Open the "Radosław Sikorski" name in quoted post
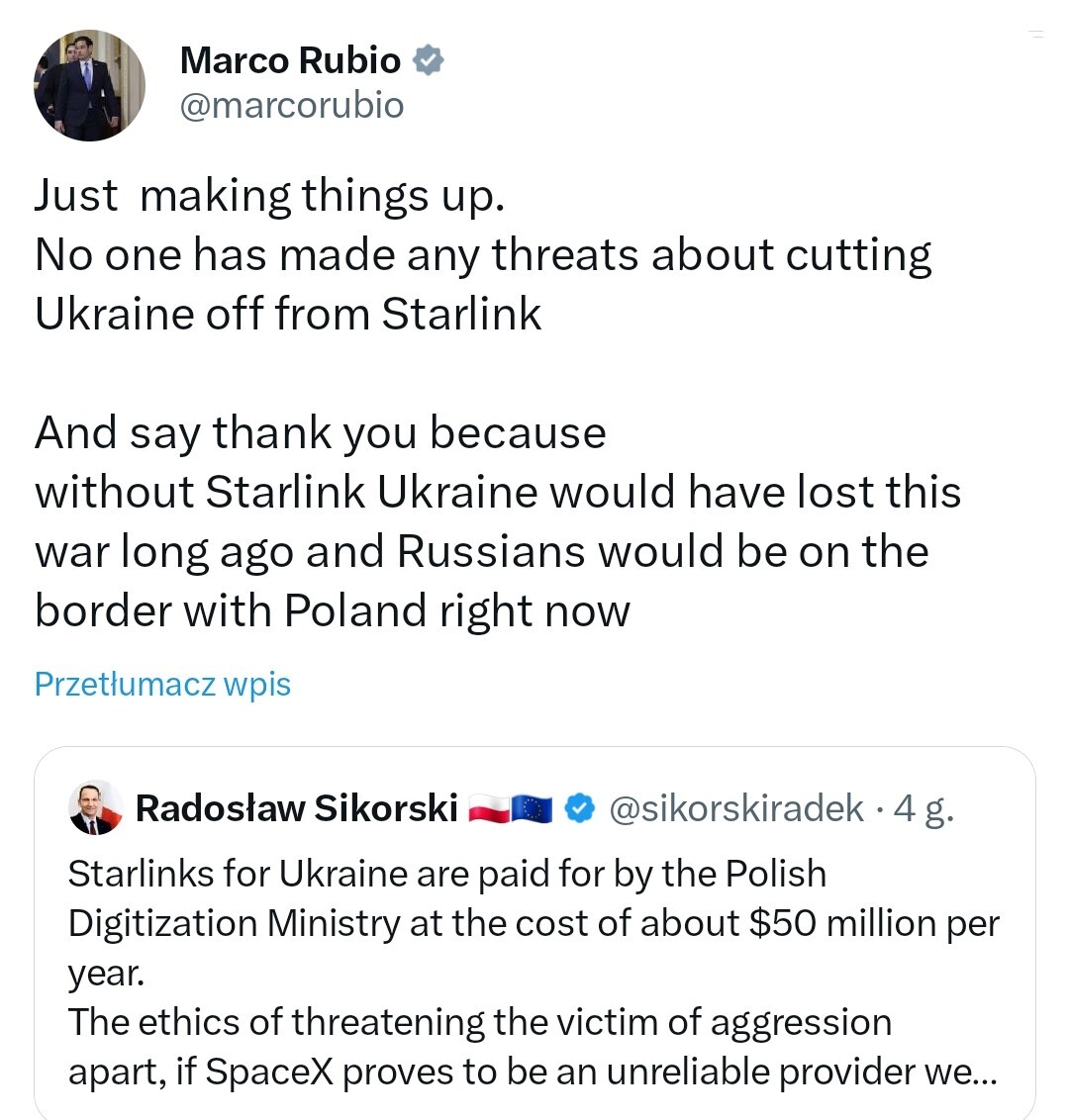The width and height of the screenshot is (1069, 1120). pos(296,809)
